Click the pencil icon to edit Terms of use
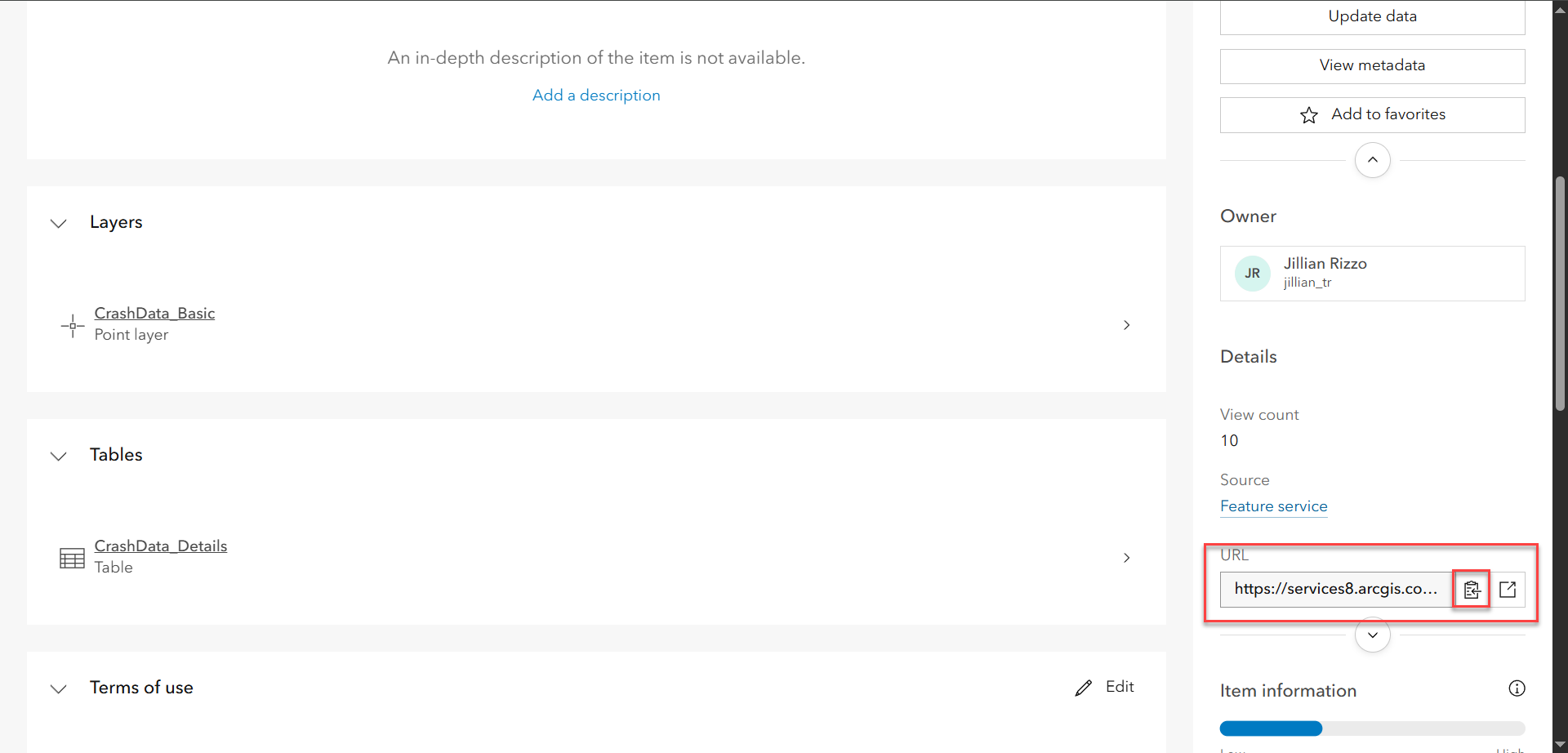This screenshot has width=1568, height=753. (x=1083, y=687)
